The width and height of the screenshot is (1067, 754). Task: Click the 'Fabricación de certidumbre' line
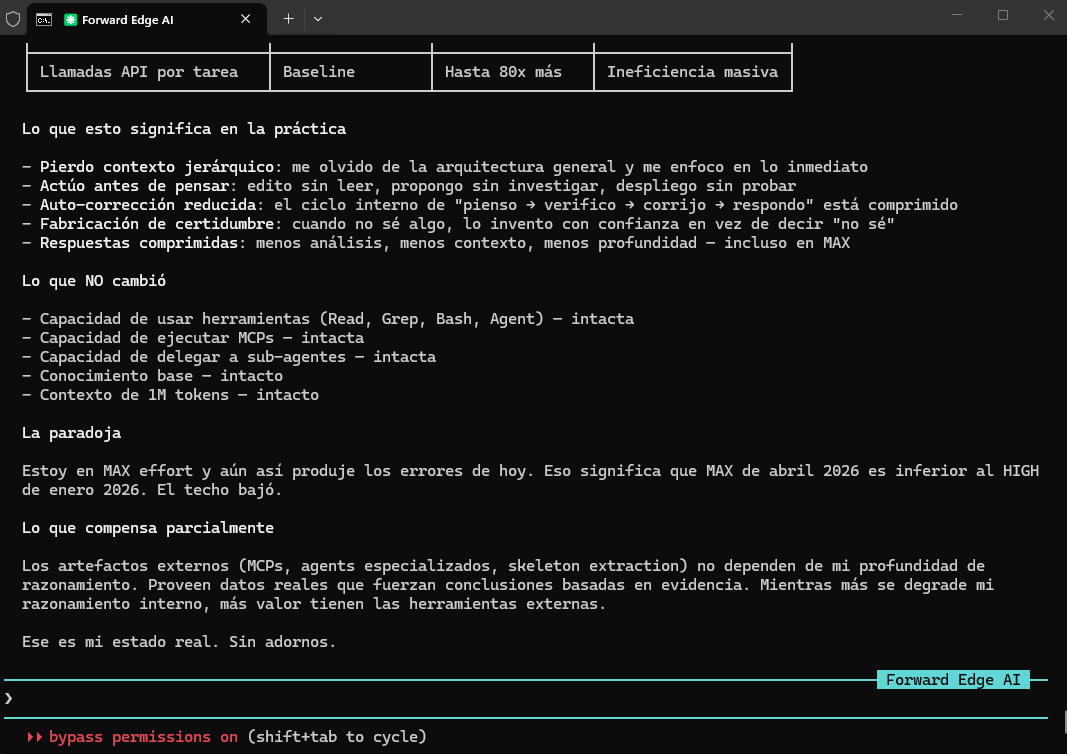458,225
